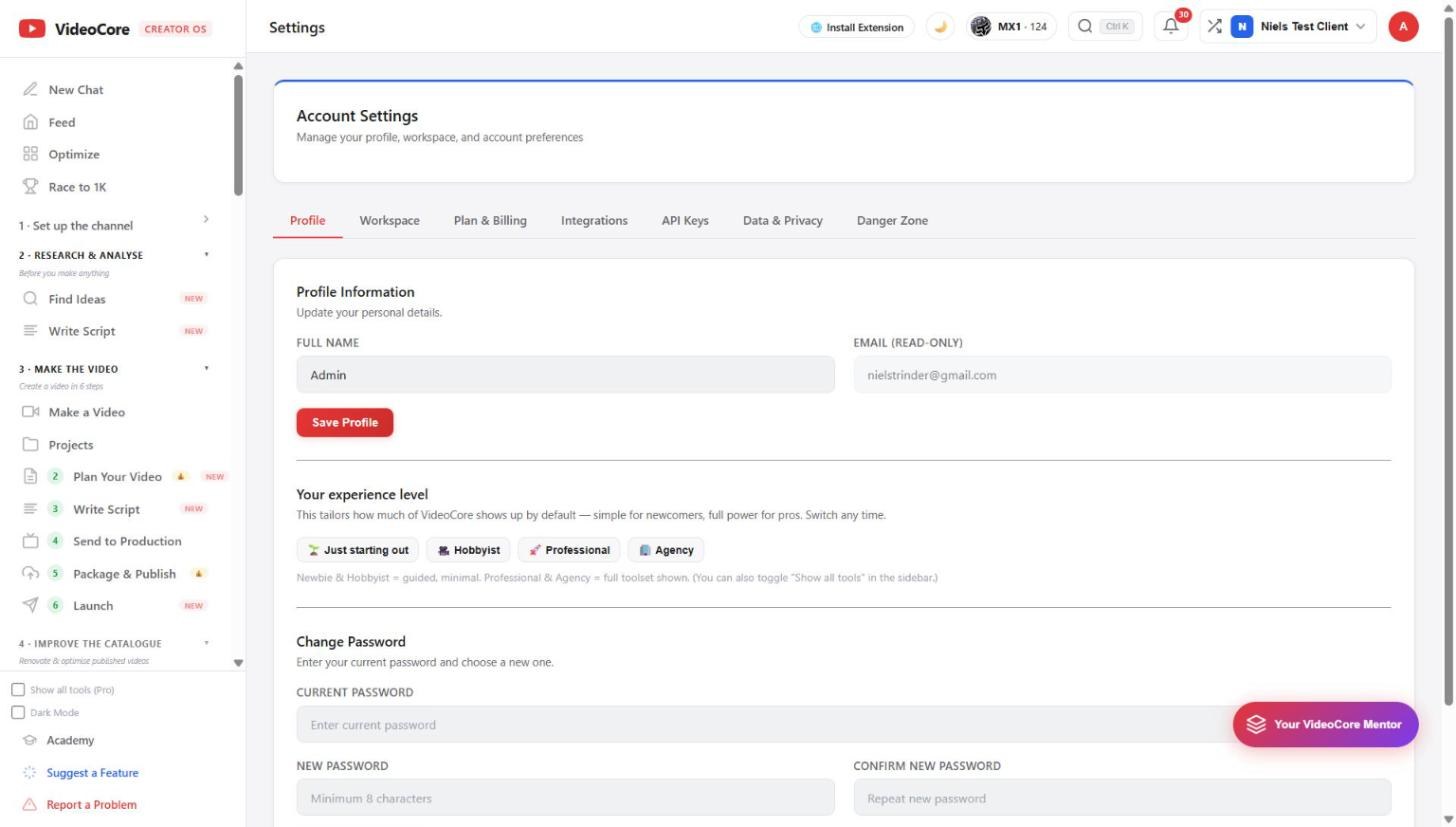Screen dimensions: 1456x827
Task: Open Plan & Billing tab
Action: 490,221
